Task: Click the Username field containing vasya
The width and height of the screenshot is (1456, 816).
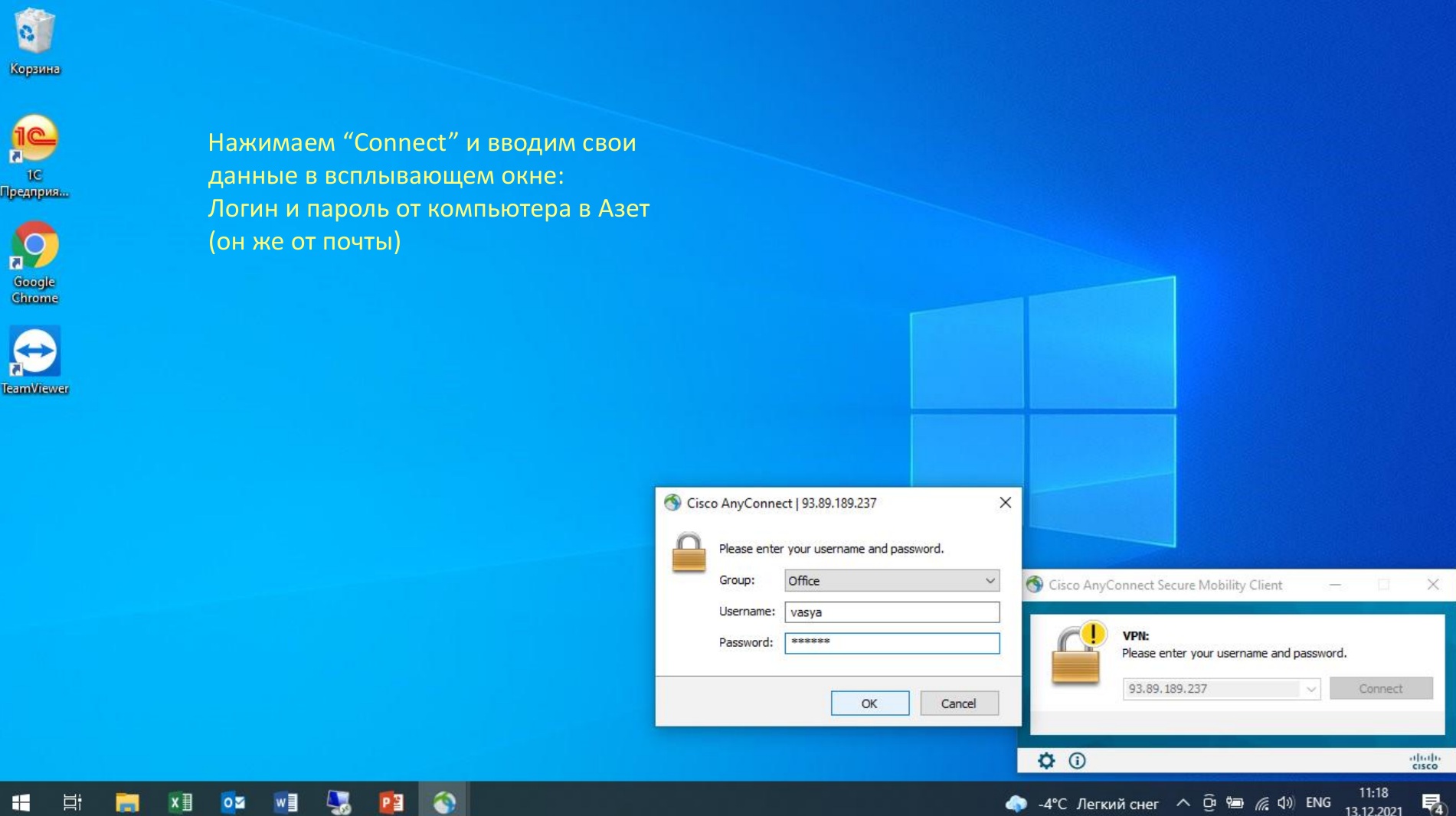Action: click(x=892, y=612)
